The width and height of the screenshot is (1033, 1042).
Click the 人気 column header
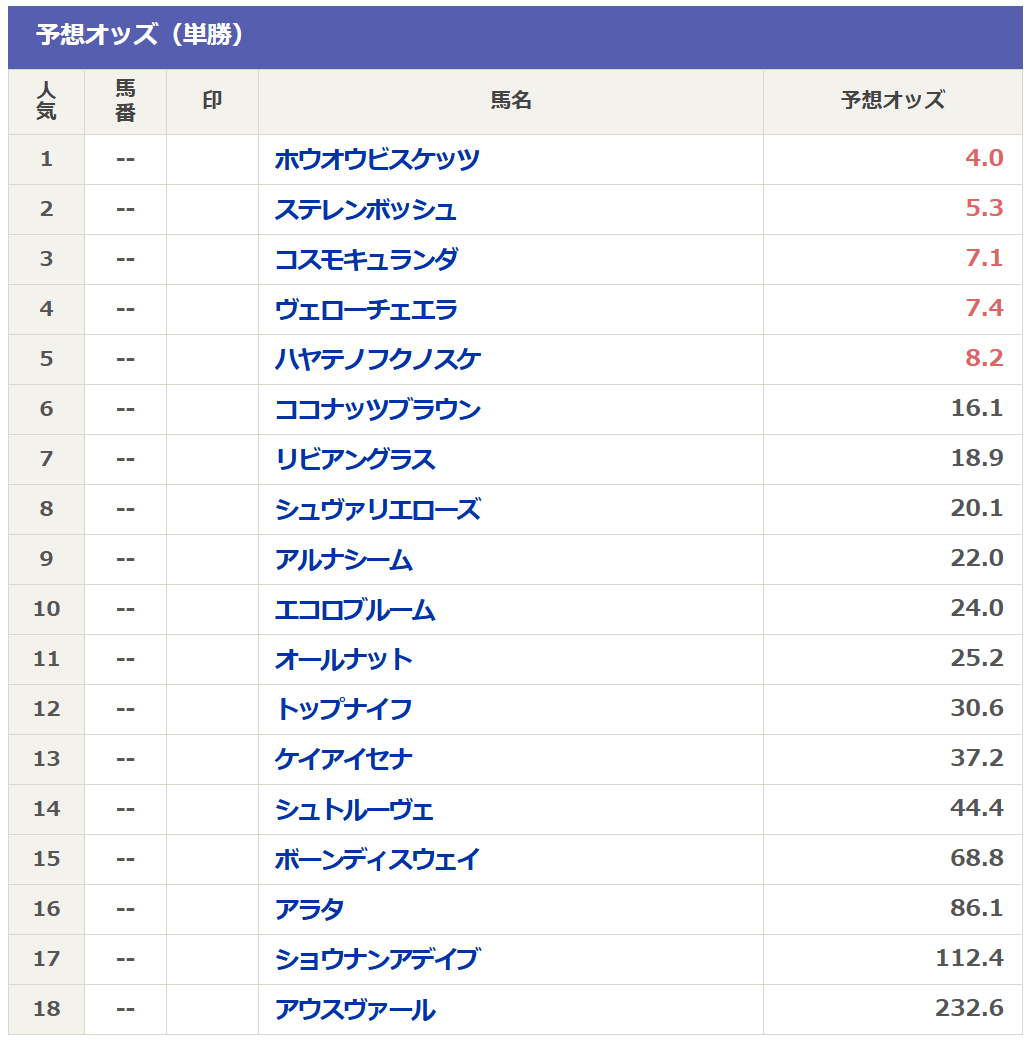pos(47,101)
